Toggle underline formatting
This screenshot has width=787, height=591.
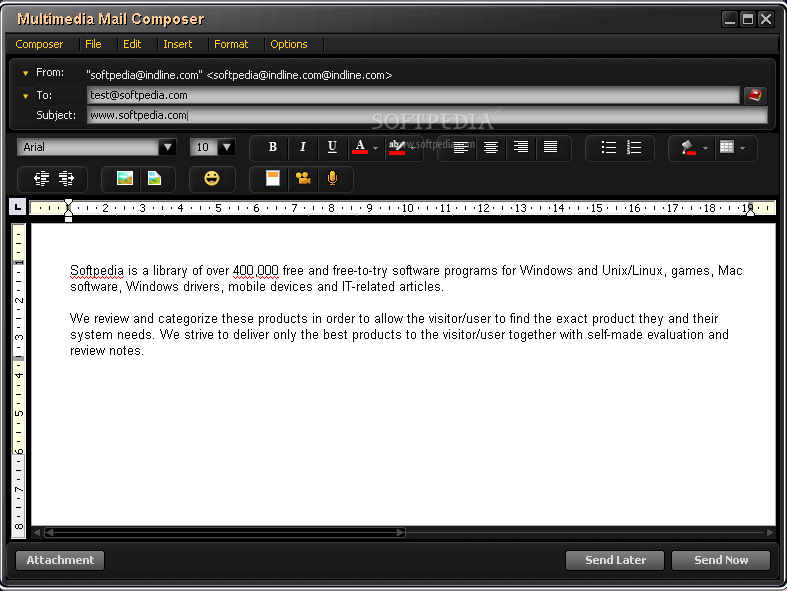(x=332, y=147)
